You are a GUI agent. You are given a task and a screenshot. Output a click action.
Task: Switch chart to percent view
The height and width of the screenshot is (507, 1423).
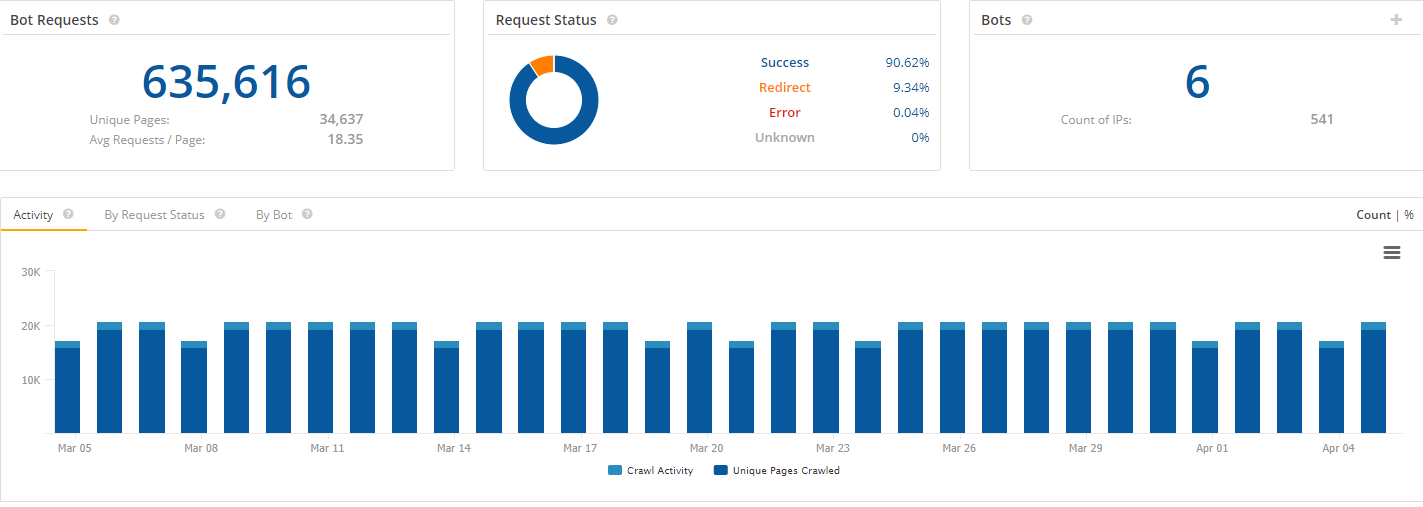(x=1409, y=215)
